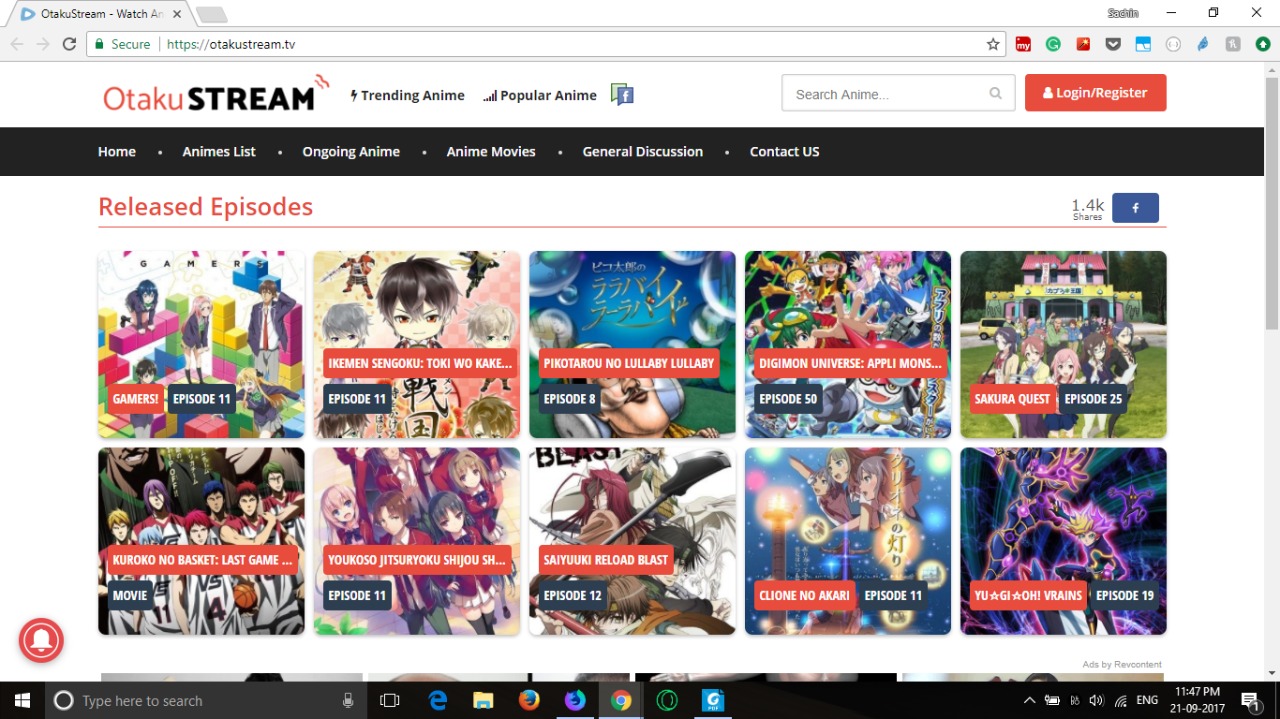This screenshot has height=719, width=1280.
Task: Bookmark this page with the star icon
Action: click(993, 44)
